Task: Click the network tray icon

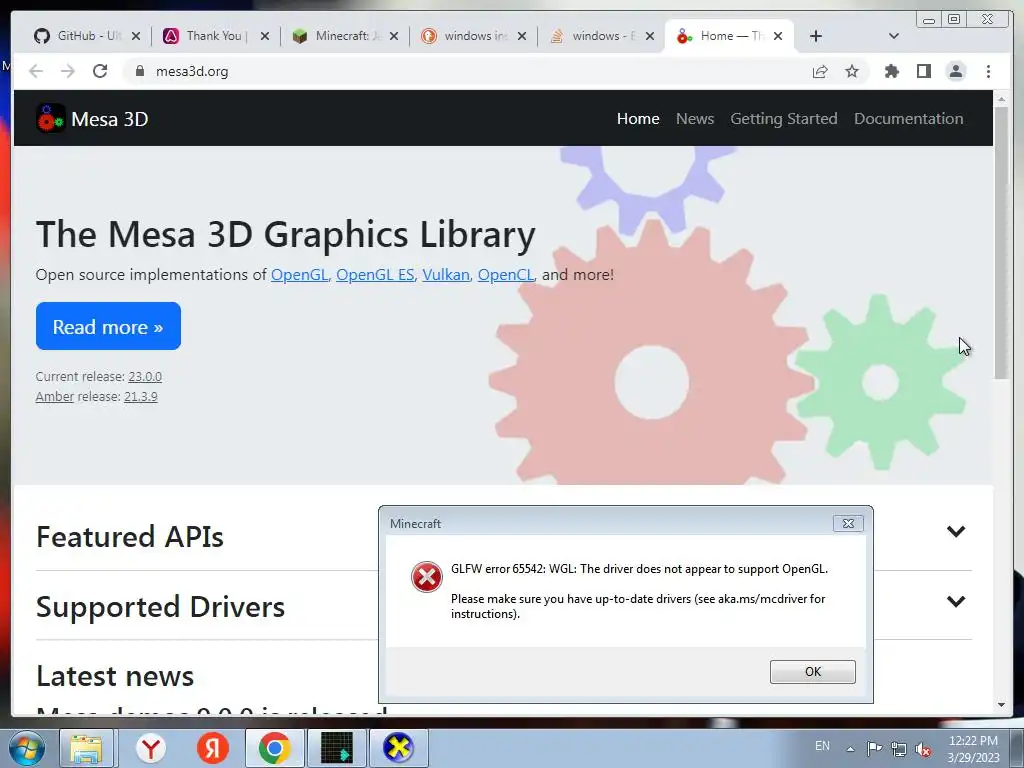Action: (899, 749)
